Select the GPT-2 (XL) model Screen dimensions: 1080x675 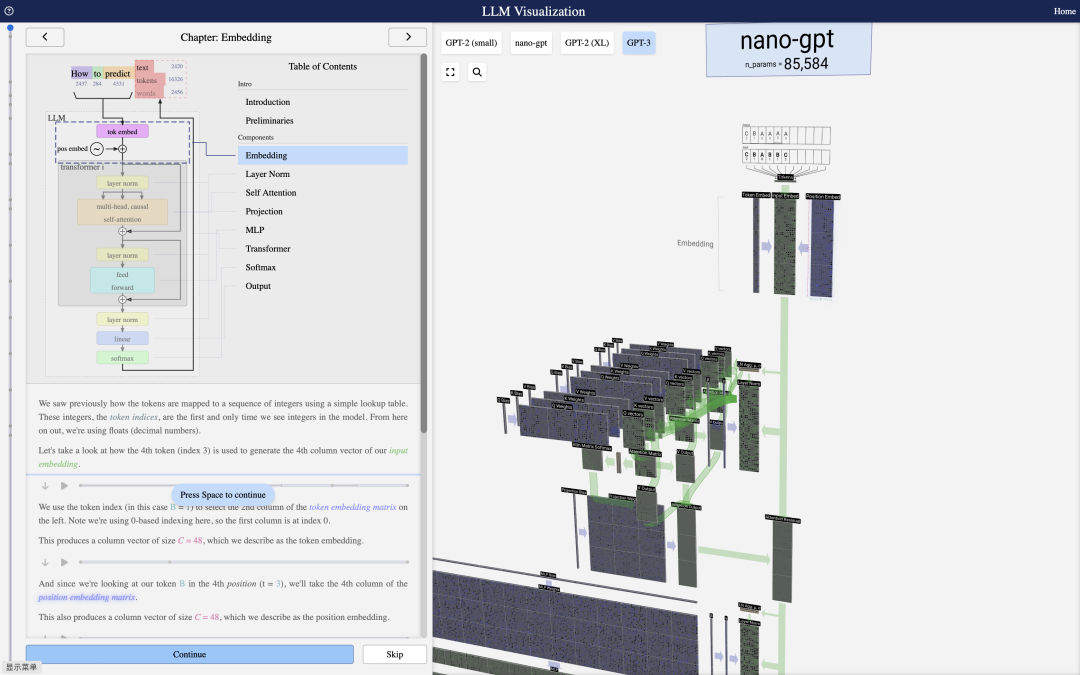pos(587,43)
